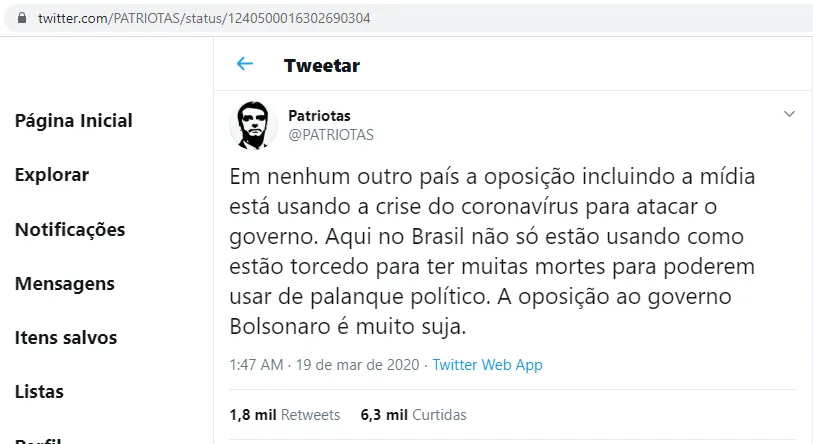Click the @PATRIOTAS handle
The image size is (813, 444).
(x=331, y=135)
